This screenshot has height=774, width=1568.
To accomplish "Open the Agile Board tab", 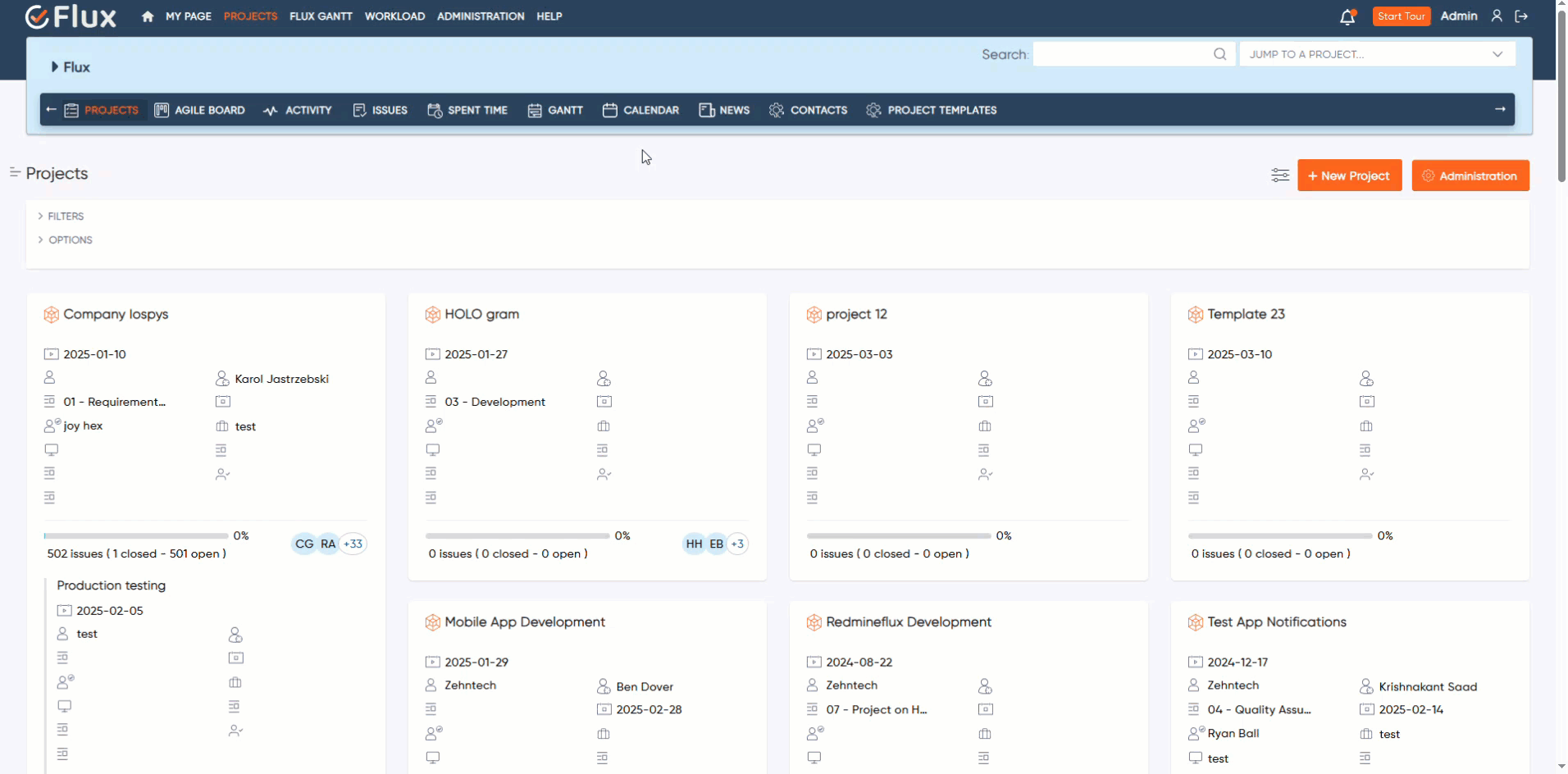I will pyautogui.click(x=199, y=110).
